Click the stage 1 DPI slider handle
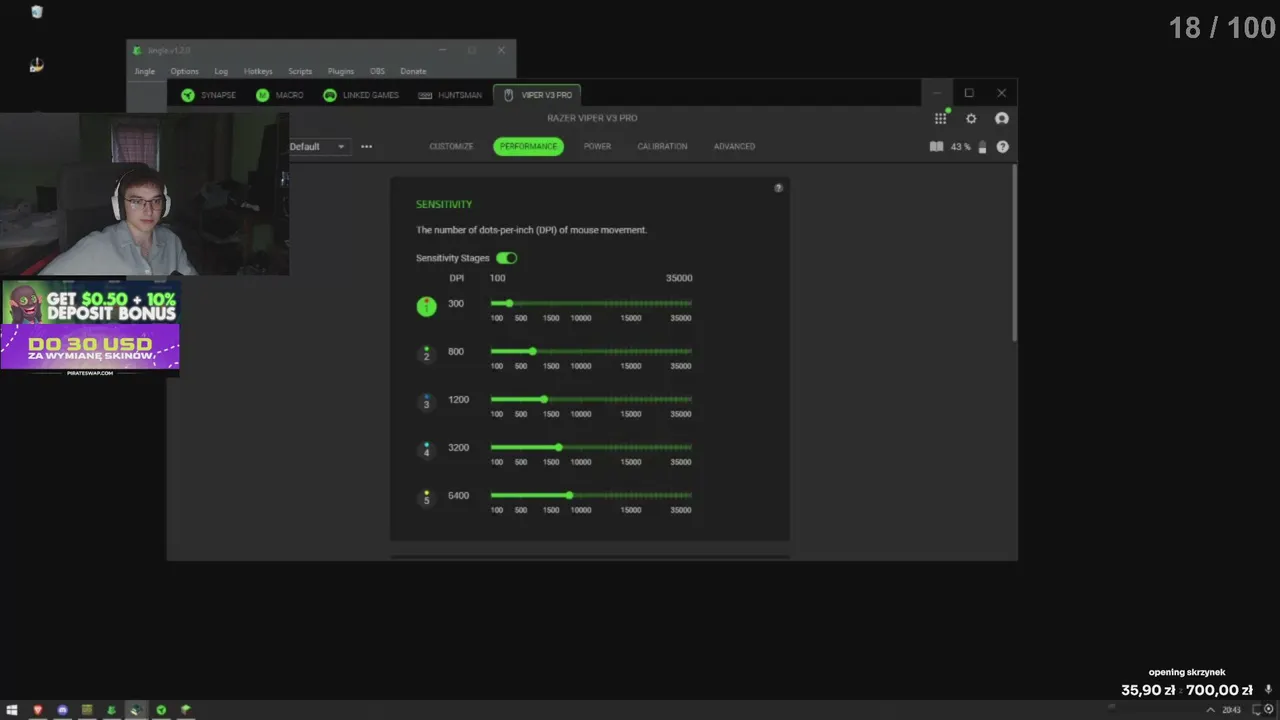The image size is (1280, 720). point(509,303)
